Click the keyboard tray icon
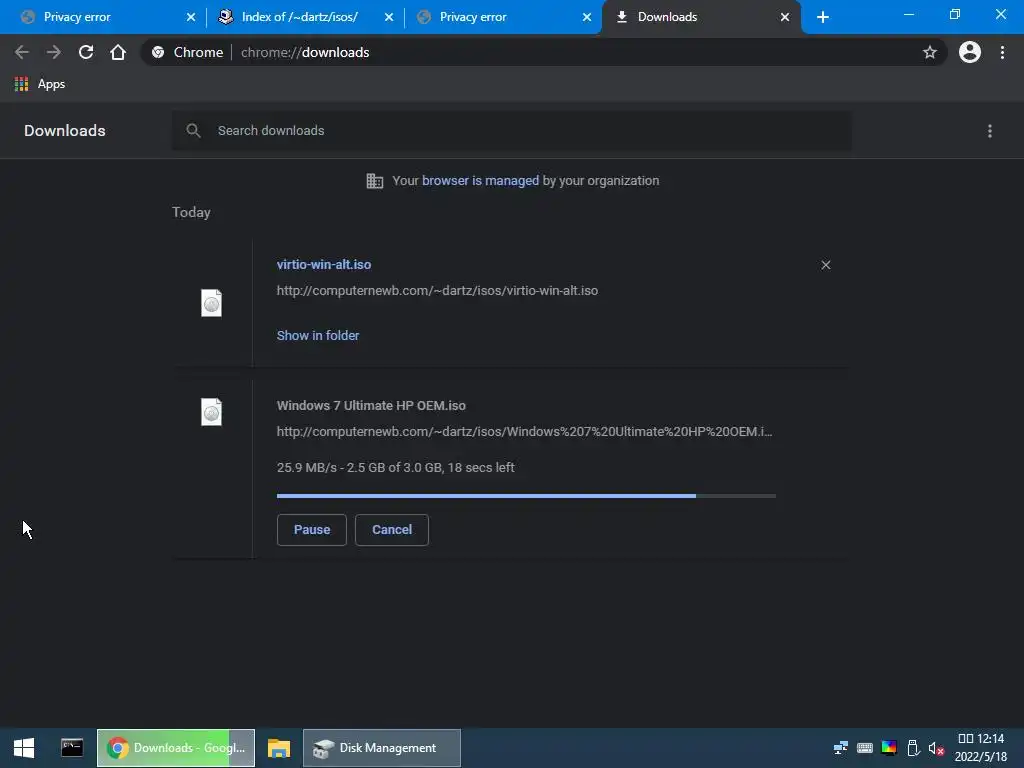The image size is (1024, 768). (865, 748)
